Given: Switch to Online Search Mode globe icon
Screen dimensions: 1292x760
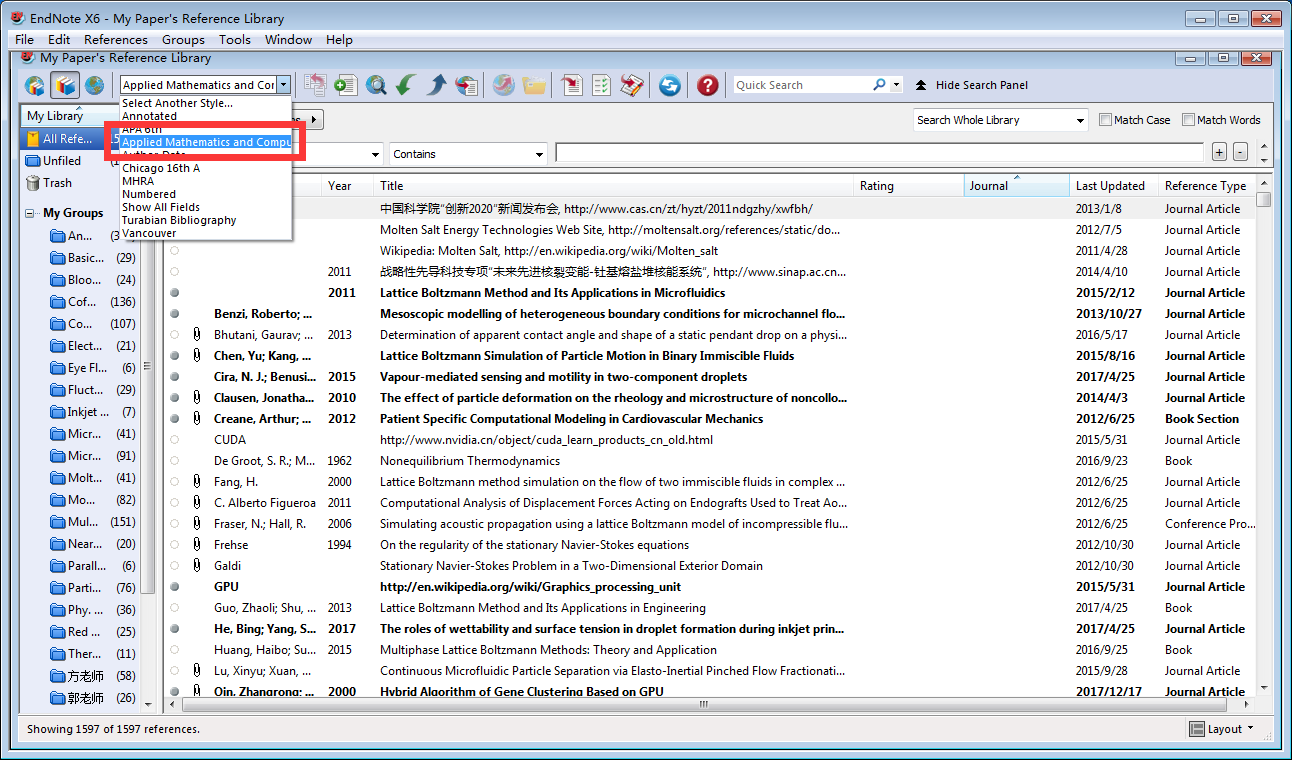Looking at the screenshot, I should coord(94,85).
